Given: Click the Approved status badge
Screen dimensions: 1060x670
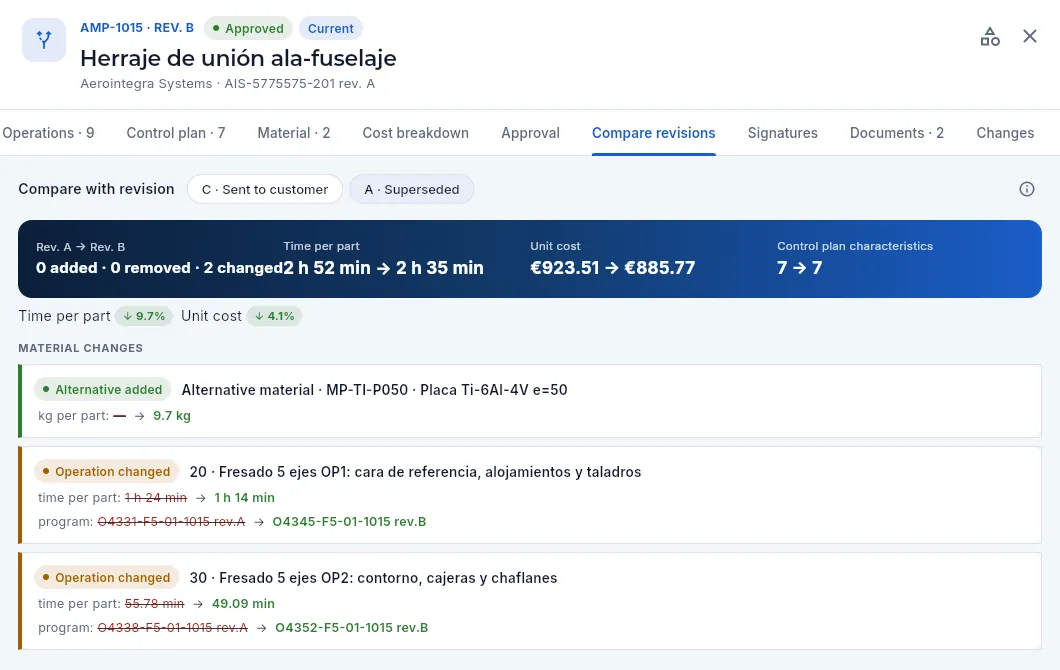Looking at the screenshot, I should (x=248, y=28).
